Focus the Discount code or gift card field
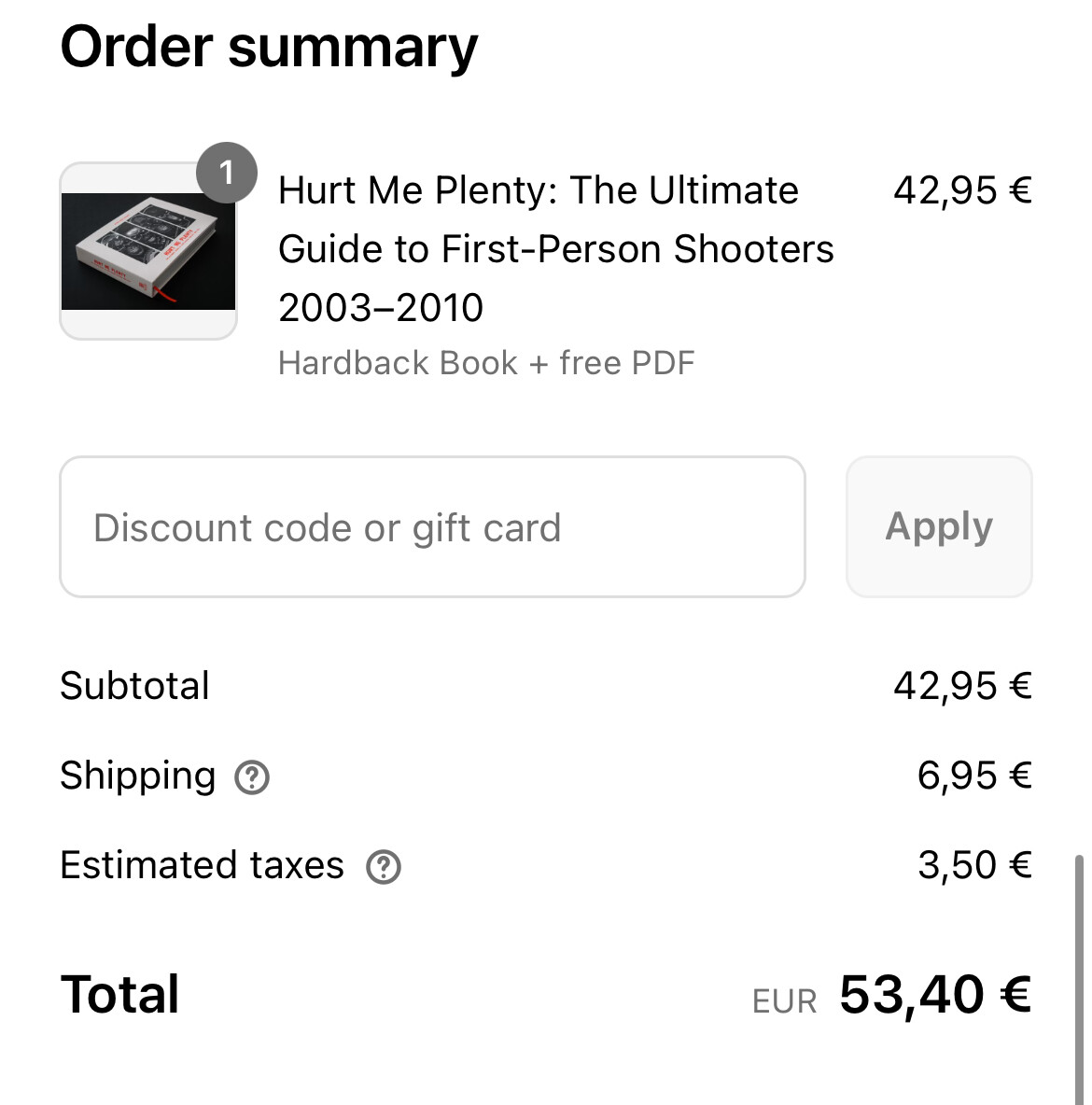Viewport: 1092px width, 1105px height. click(432, 527)
